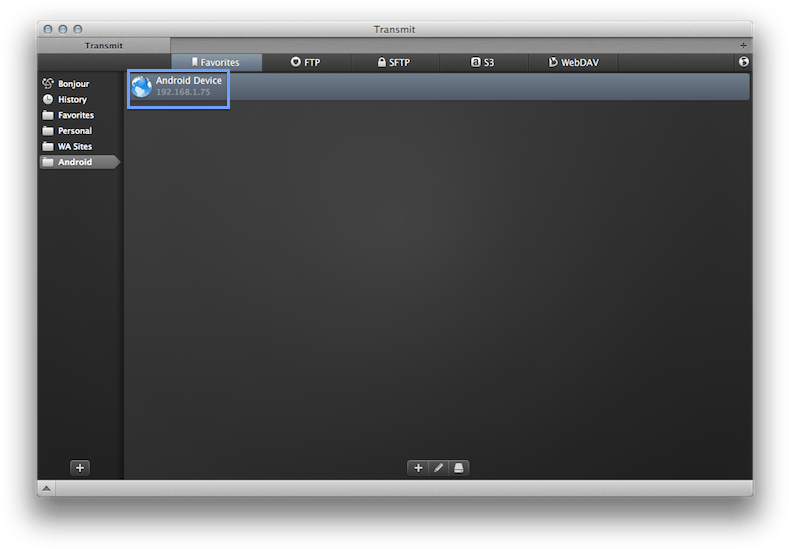Add a new favorite with plus button
789x549 pixels.
point(418,468)
